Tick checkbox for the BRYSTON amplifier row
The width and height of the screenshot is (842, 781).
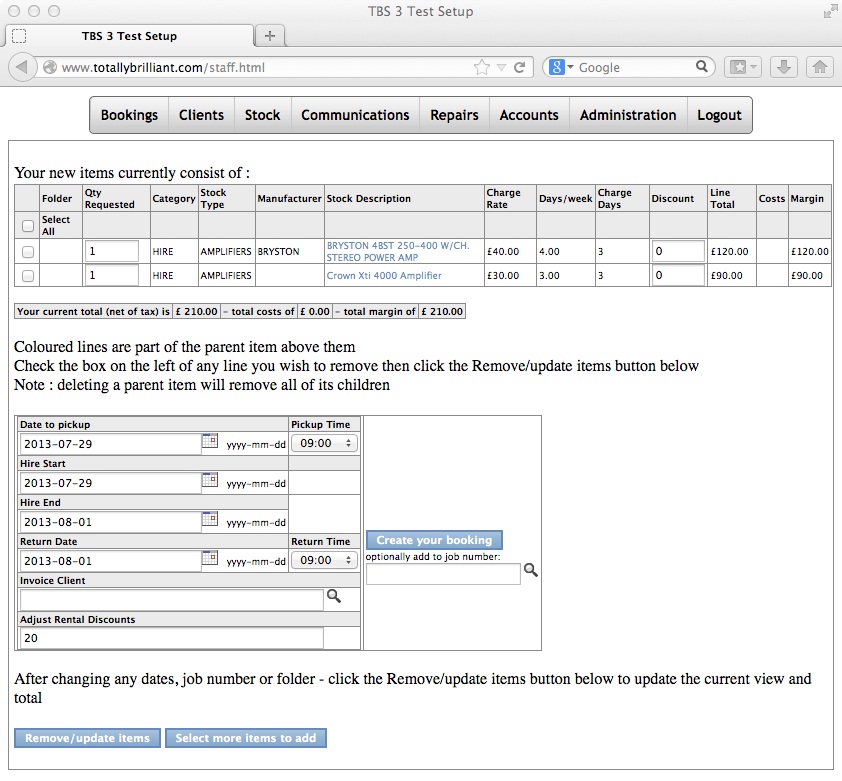tap(28, 252)
